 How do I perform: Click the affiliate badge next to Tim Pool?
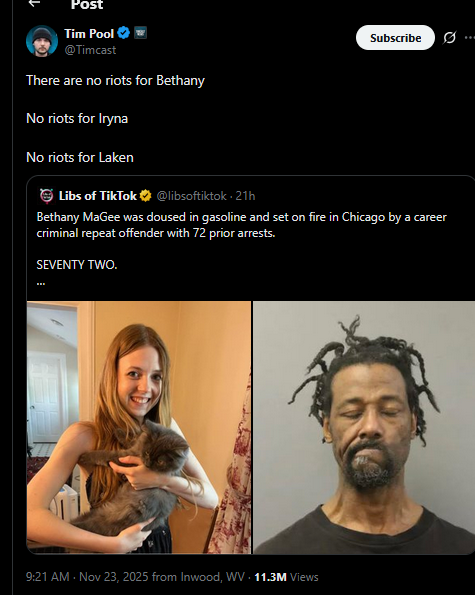pyautogui.click(x=140, y=33)
